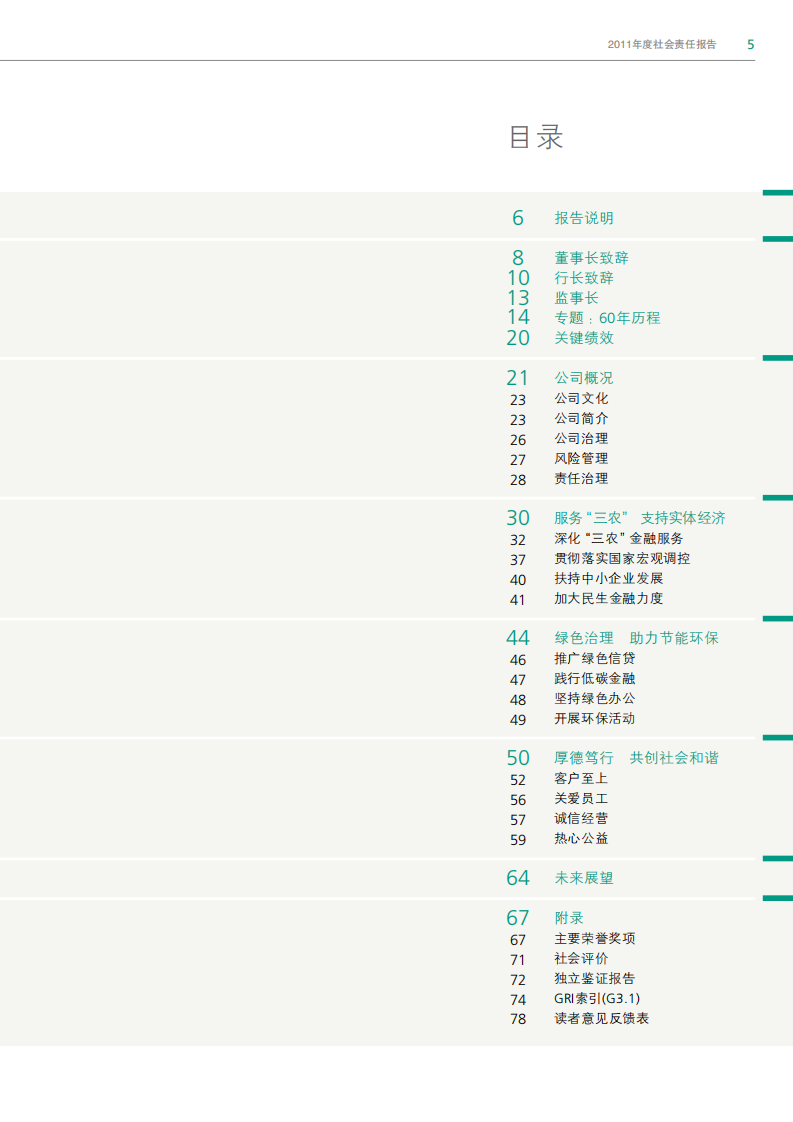
Task: Click page number 37 beside 贯彻落实国家宏观调控
Action: point(518,560)
